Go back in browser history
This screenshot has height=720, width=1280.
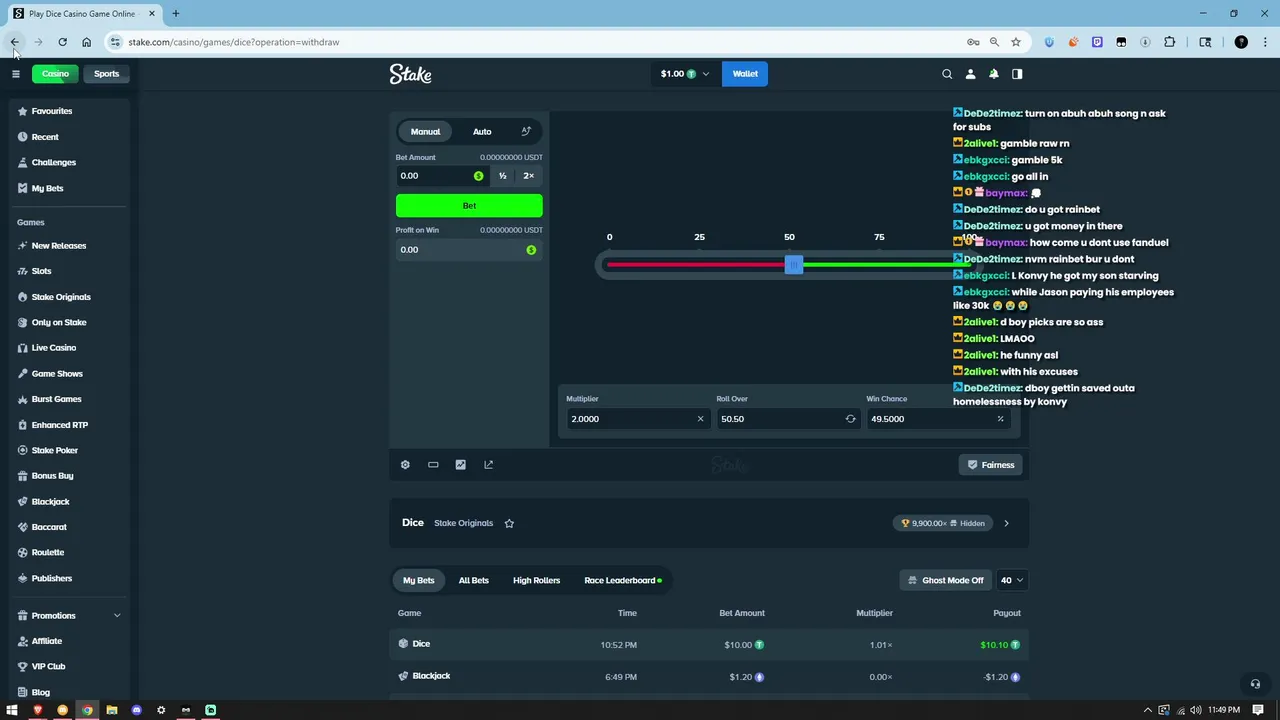coord(15,42)
